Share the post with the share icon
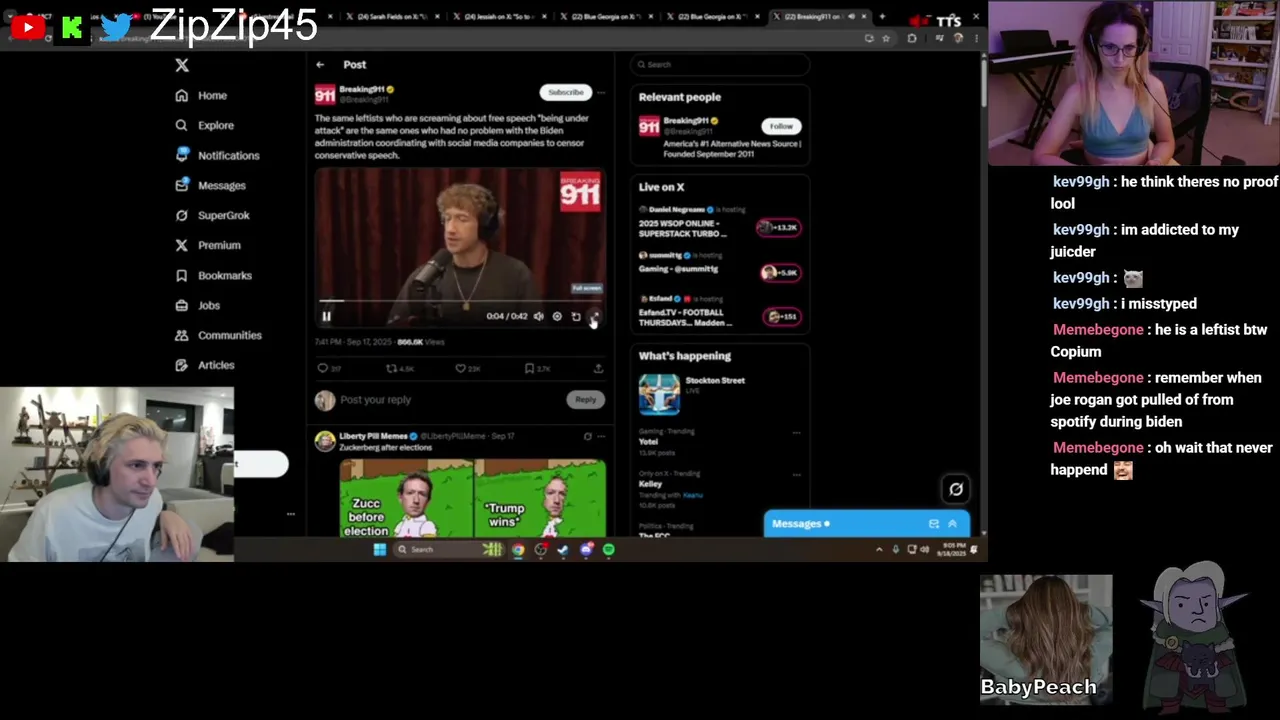1280x720 pixels. tap(598, 368)
